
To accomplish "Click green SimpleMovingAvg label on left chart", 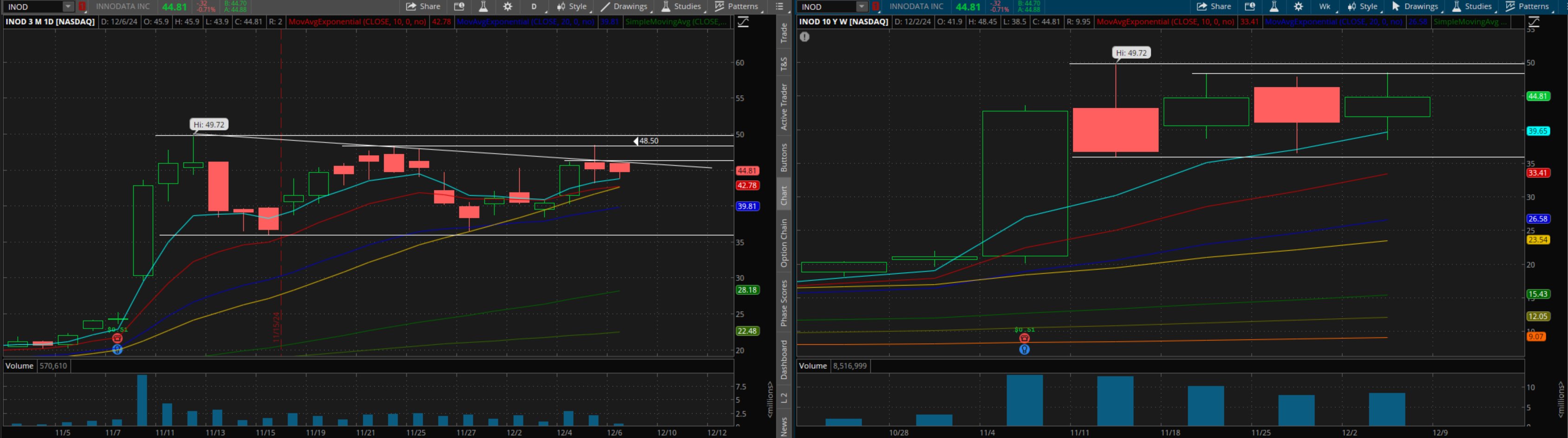I will (676, 22).
